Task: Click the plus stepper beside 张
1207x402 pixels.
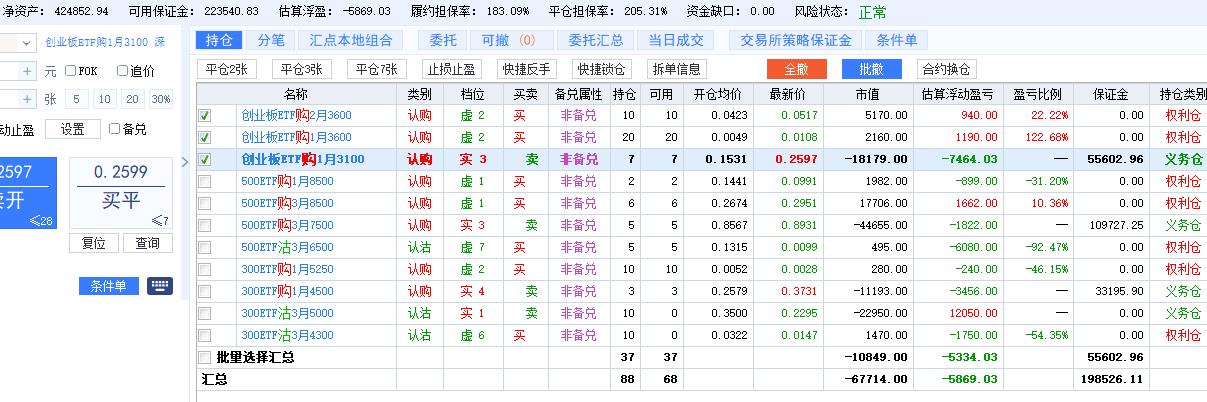Action: click(x=28, y=99)
